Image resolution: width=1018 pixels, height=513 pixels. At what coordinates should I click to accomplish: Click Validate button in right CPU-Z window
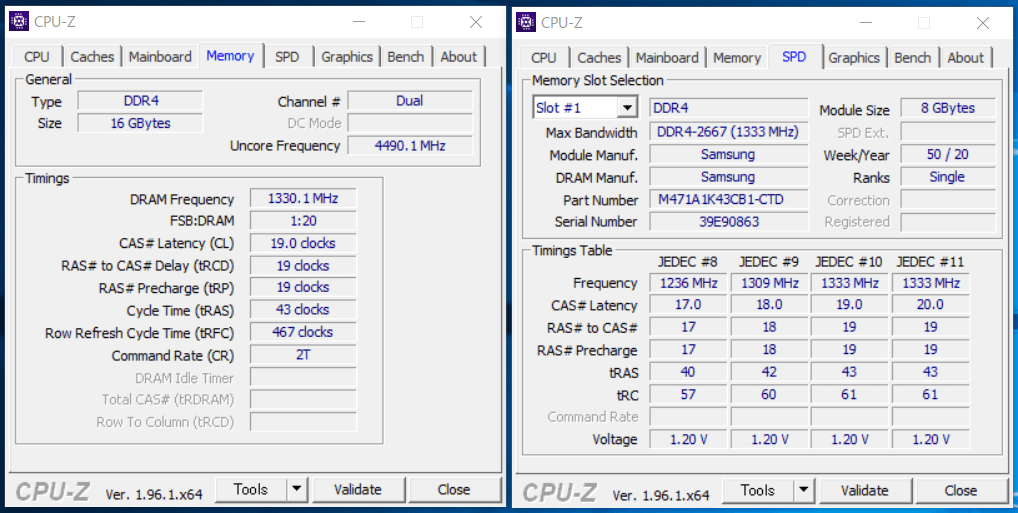pyautogui.click(x=865, y=490)
